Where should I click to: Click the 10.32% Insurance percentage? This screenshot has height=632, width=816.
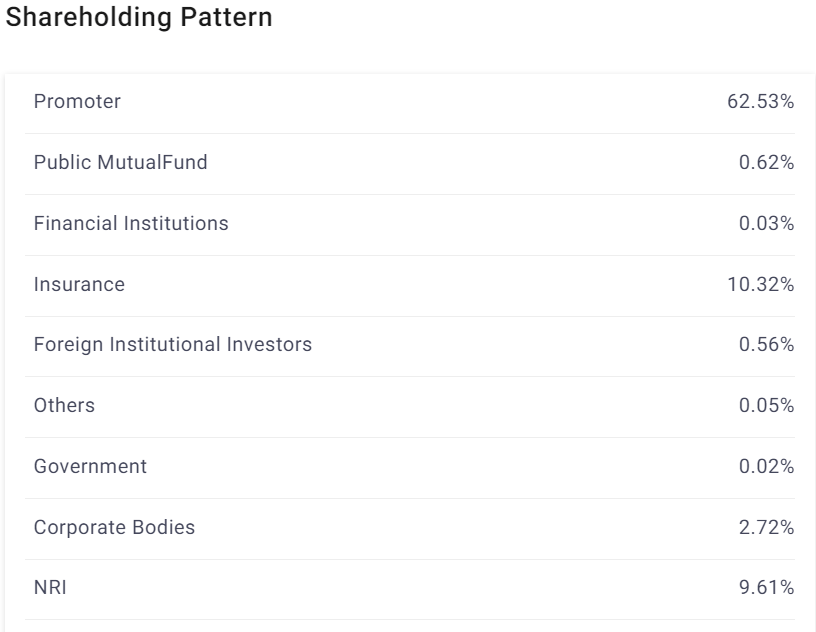click(760, 284)
